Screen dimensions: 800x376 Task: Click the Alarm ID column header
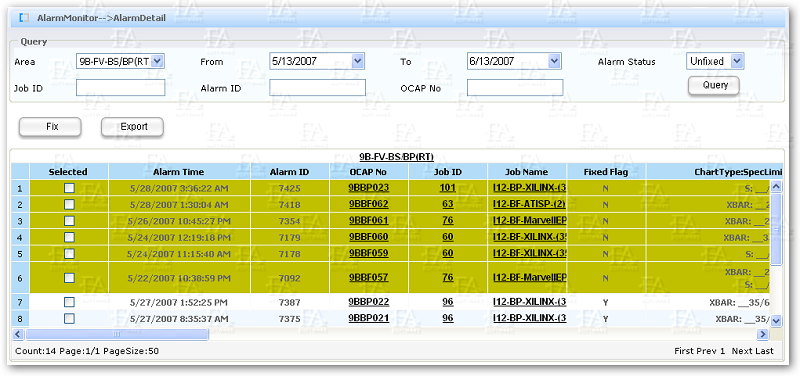point(290,172)
